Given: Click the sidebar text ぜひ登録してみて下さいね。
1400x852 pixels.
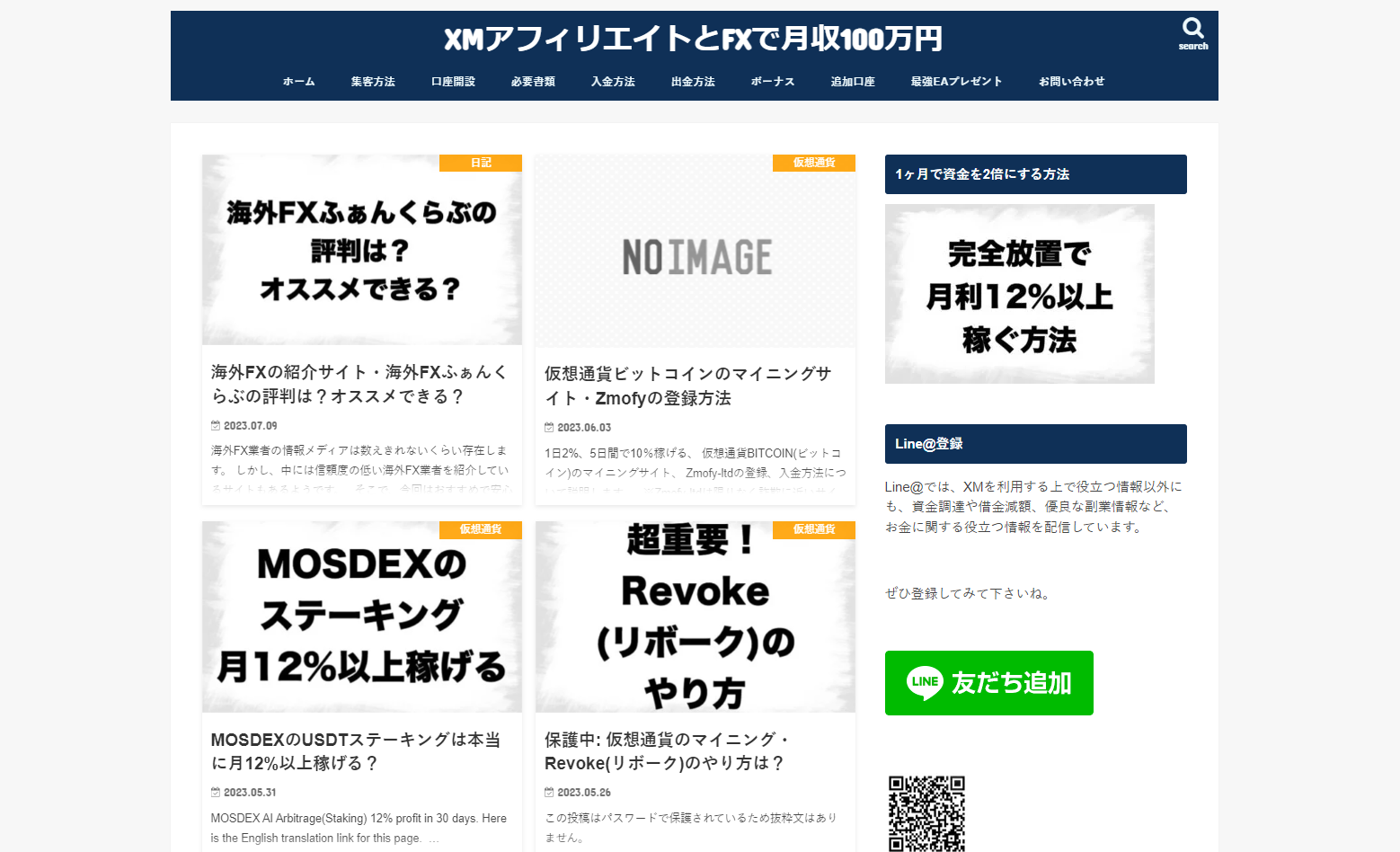Looking at the screenshot, I should (x=969, y=593).
